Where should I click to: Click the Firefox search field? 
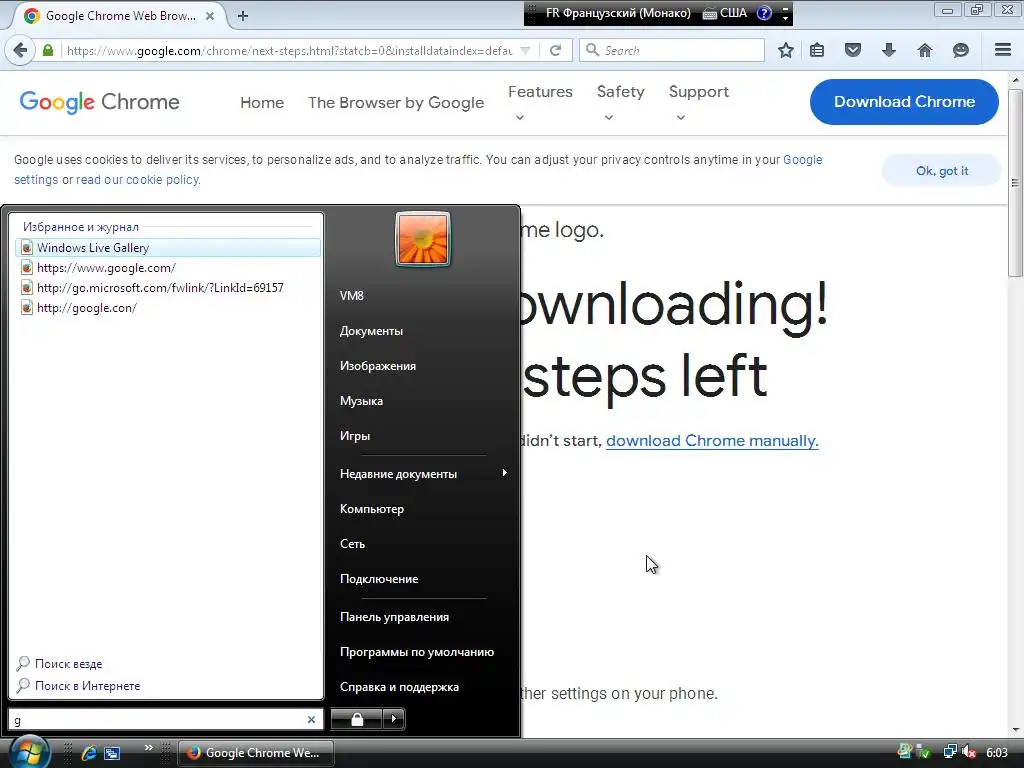pos(671,50)
